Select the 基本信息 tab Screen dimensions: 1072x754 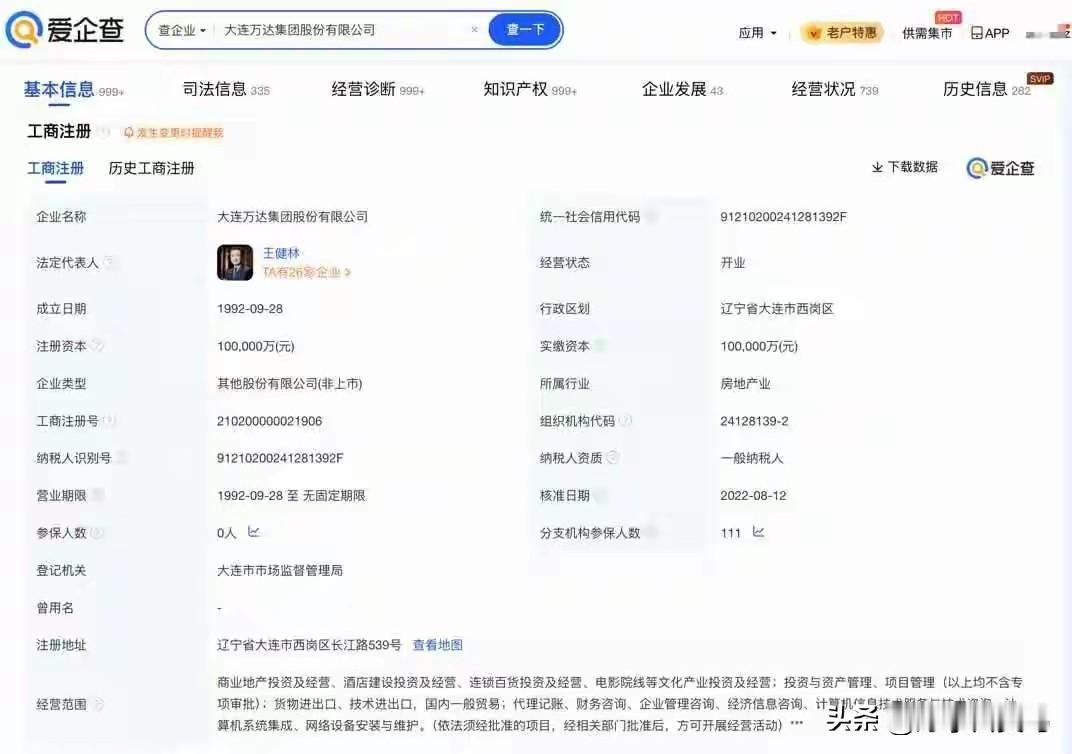click(73, 90)
